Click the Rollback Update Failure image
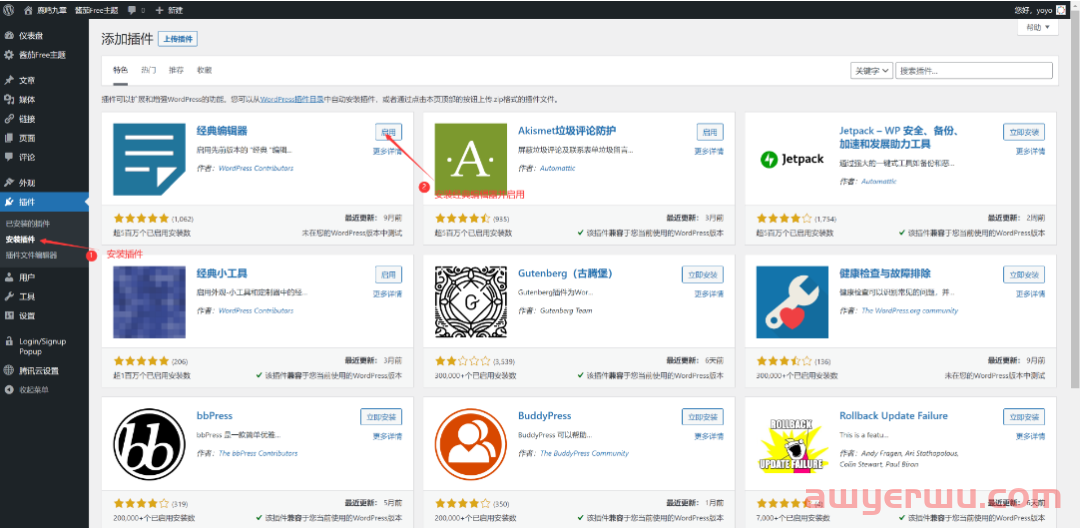 [x=792, y=444]
